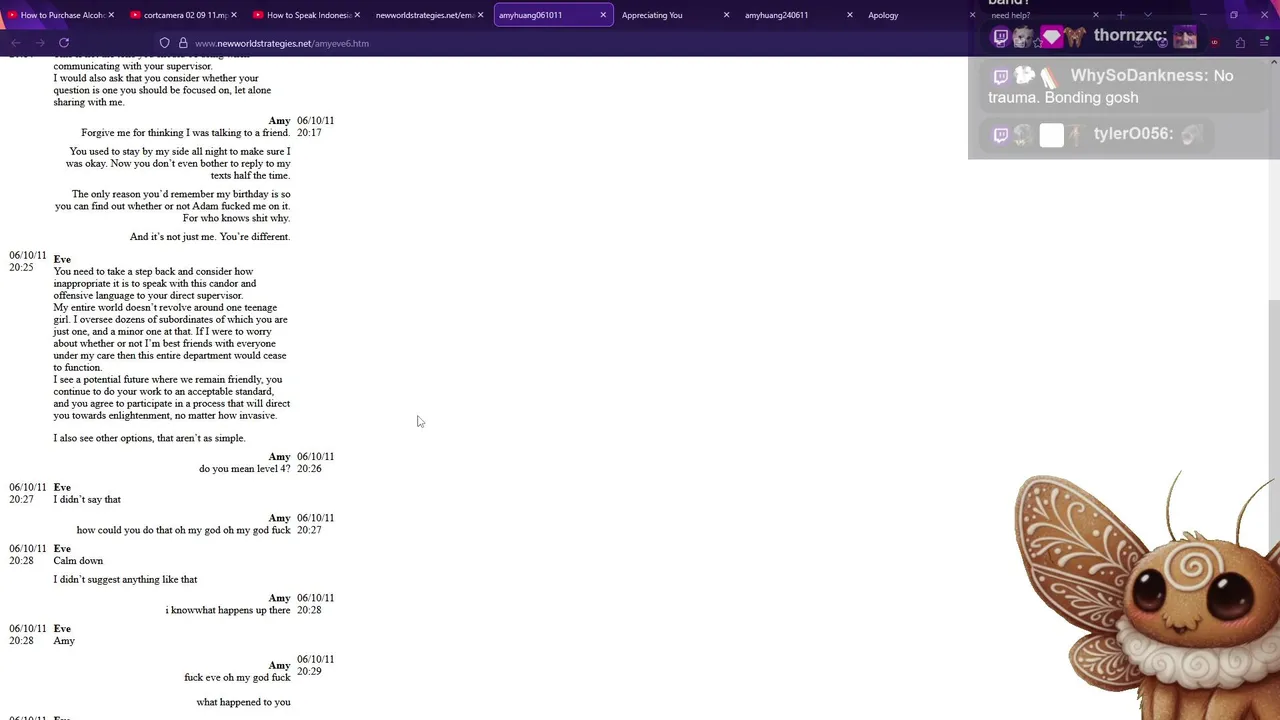Image resolution: width=1280 pixels, height=720 pixels.
Task: Expand the list all tabs chevron
Action: coord(1147,15)
